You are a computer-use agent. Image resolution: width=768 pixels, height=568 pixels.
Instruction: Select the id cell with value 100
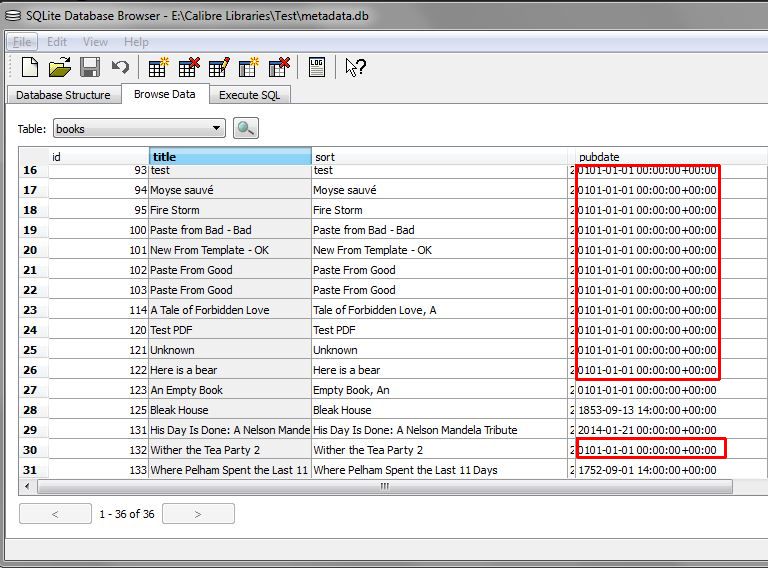coord(98,230)
